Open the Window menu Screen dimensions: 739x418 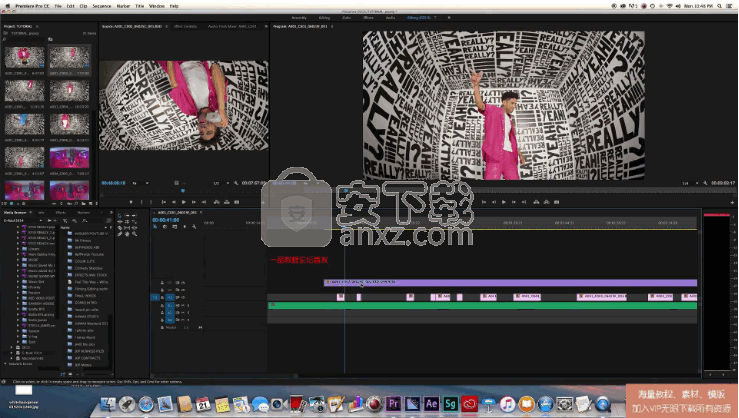(156, 6)
